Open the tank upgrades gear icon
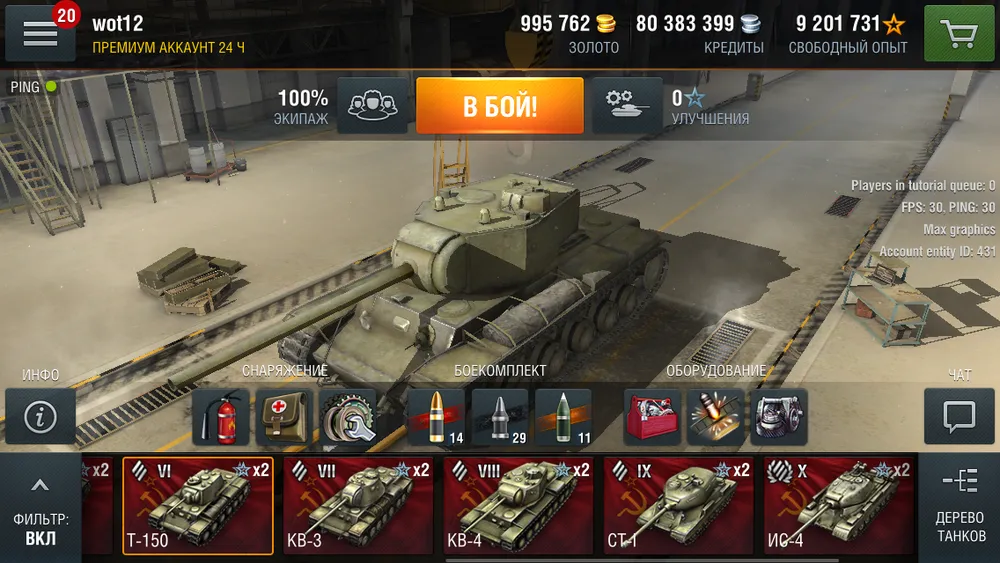The width and height of the screenshot is (1000, 563). pyautogui.click(x=627, y=105)
